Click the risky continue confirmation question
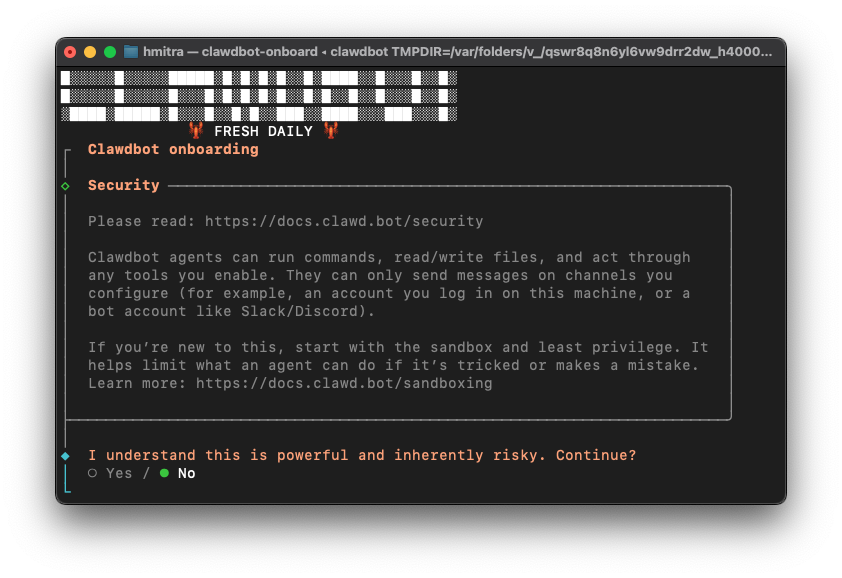 (x=360, y=455)
